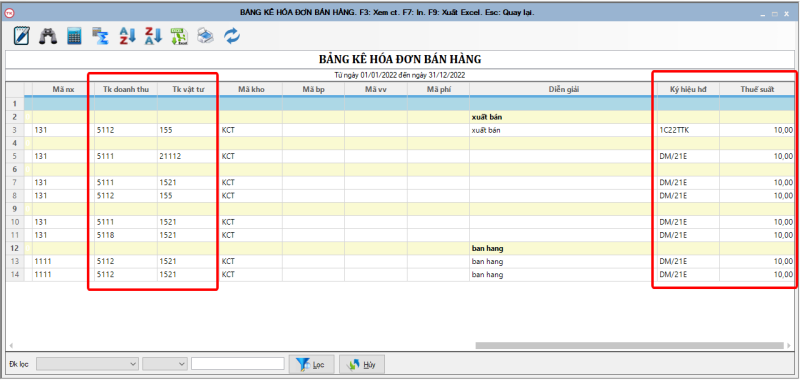The image size is (800, 381).
Task: Click the horizontal scrollbar left arrow
Action: (11, 345)
